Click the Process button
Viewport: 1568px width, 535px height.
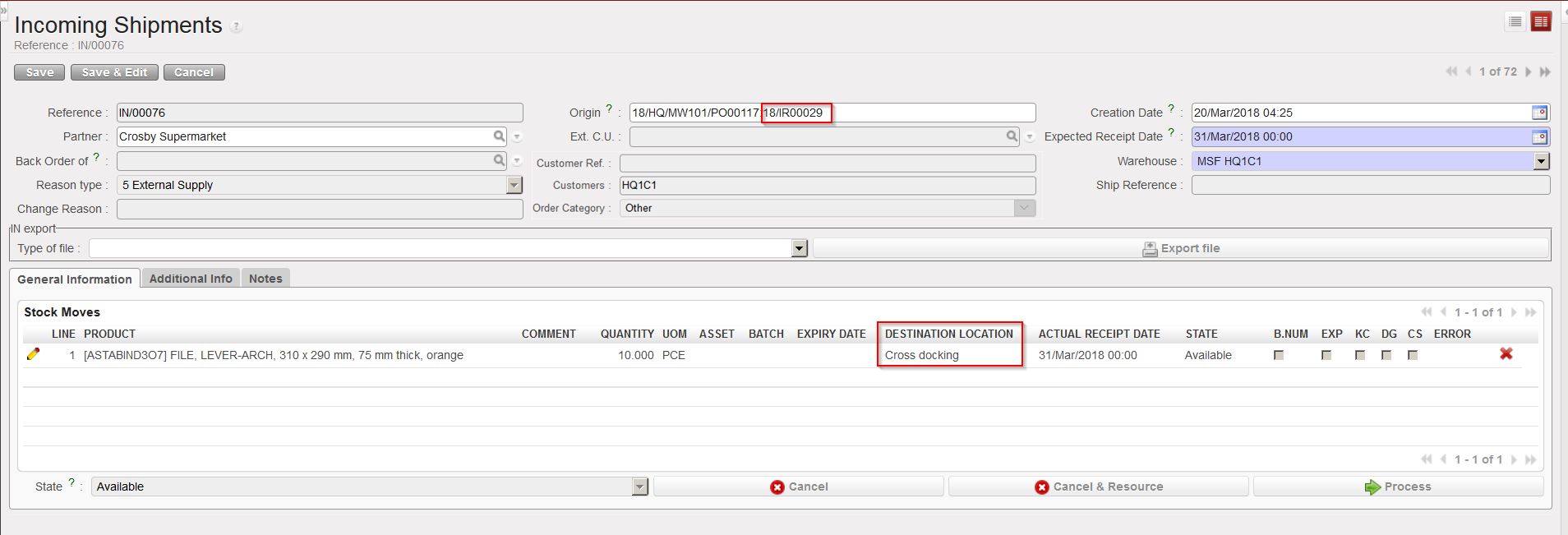tap(1398, 487)
